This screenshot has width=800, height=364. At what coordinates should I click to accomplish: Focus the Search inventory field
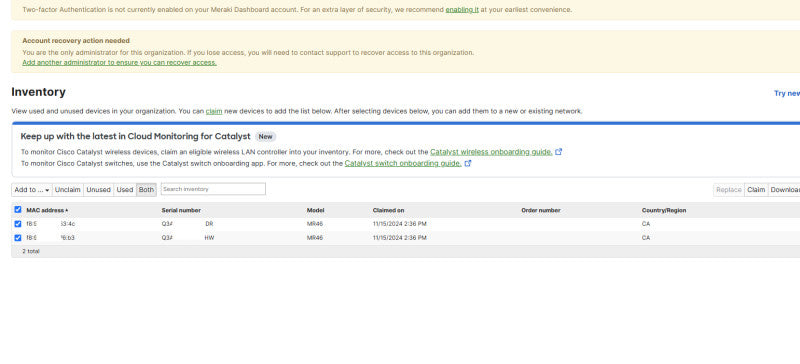coord(213,189)
